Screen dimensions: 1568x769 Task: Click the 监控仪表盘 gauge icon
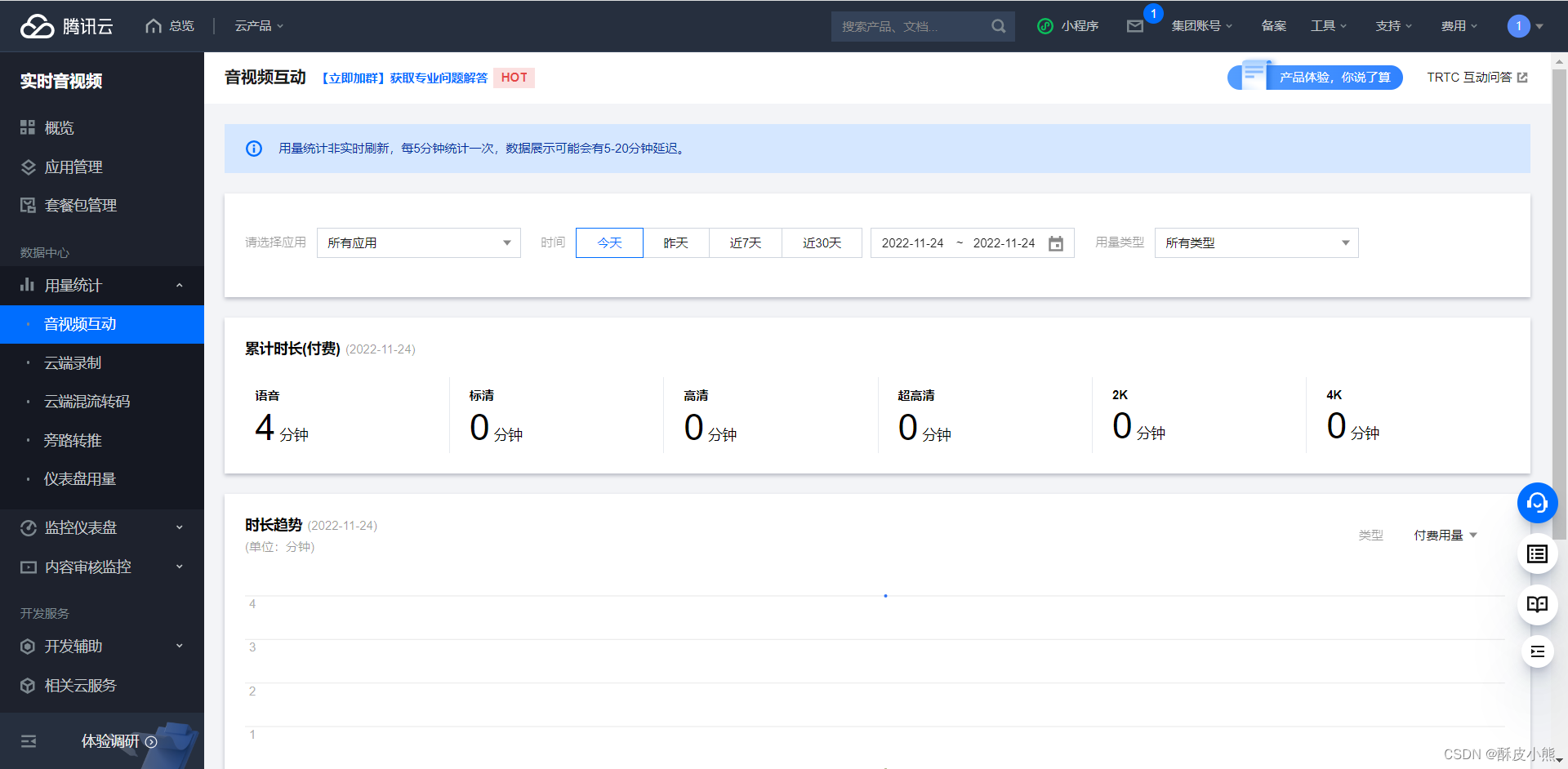pyautogui.click(x=28, y=527)
